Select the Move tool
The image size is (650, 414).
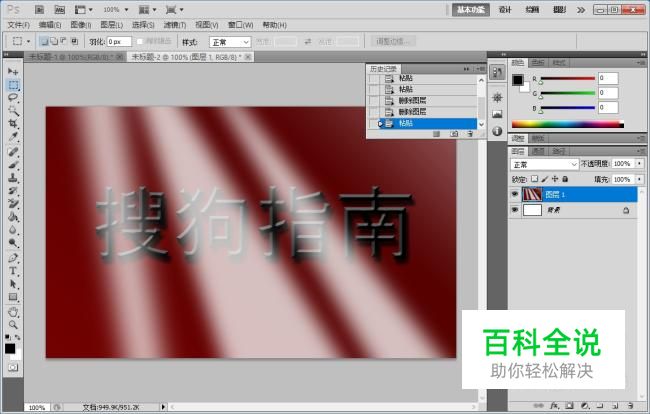[x=13, y=72]
